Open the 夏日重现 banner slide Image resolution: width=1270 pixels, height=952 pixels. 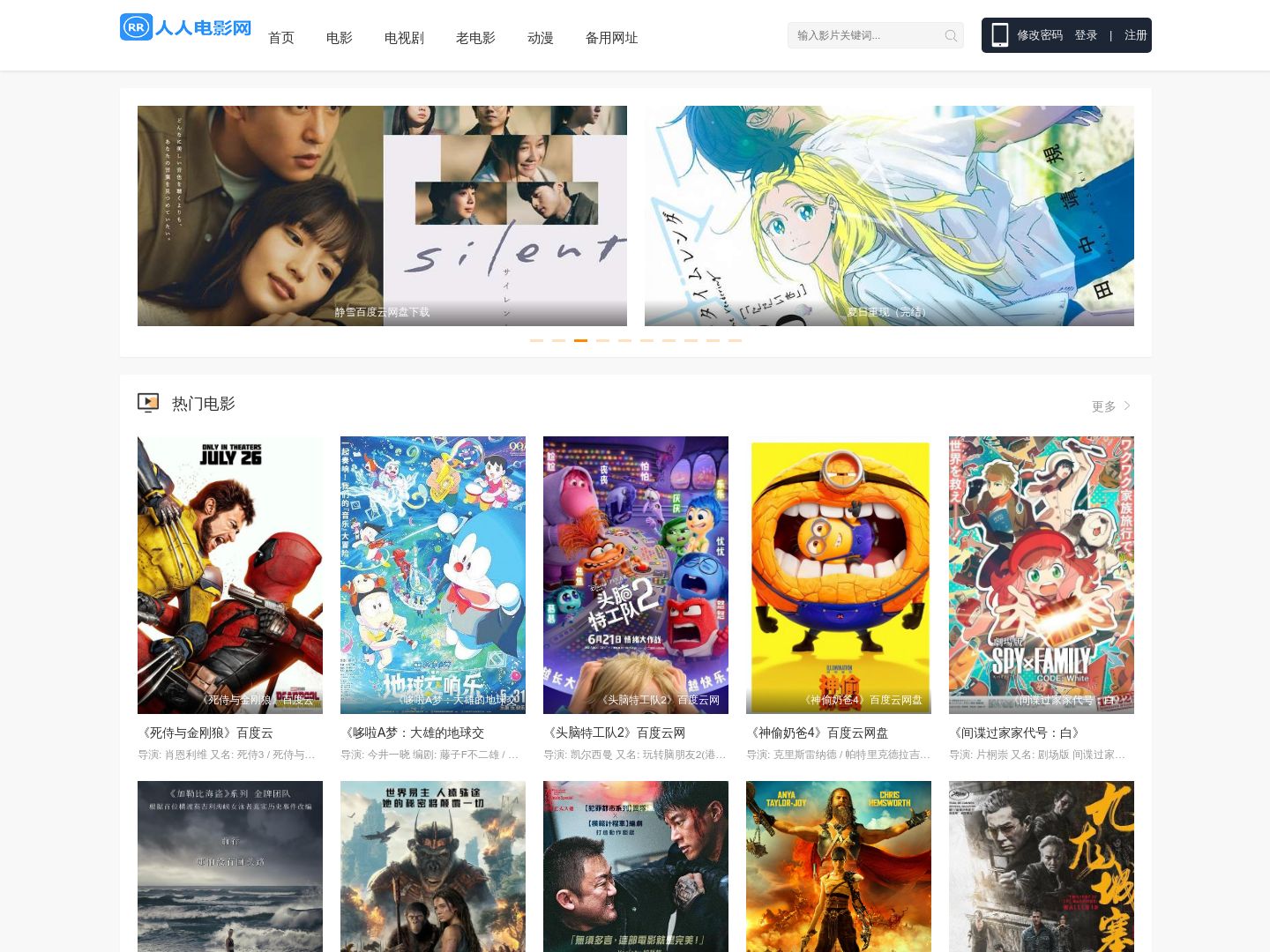[889, 216]
